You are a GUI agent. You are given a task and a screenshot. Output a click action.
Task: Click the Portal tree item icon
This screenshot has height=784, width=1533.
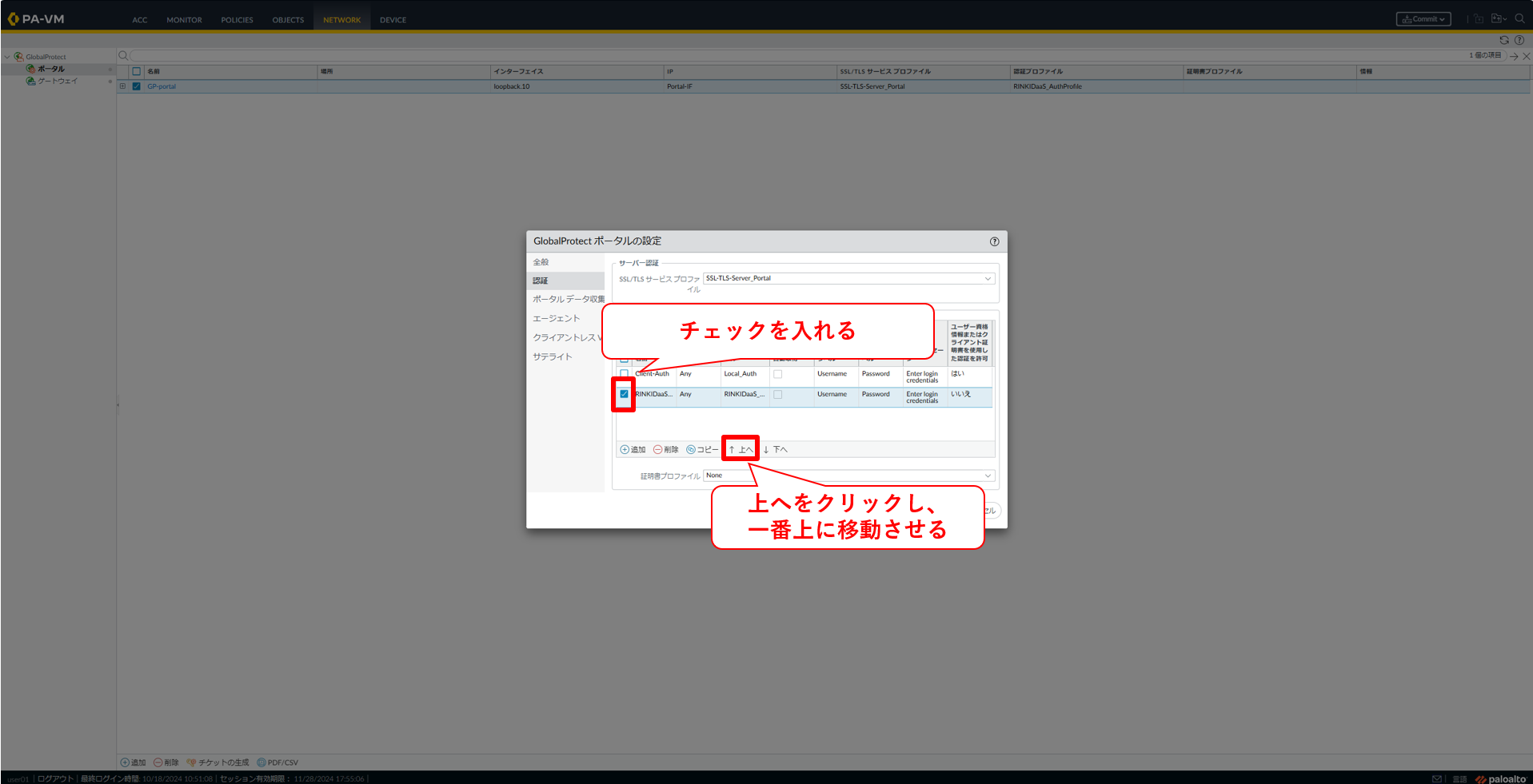click(30, 69)
